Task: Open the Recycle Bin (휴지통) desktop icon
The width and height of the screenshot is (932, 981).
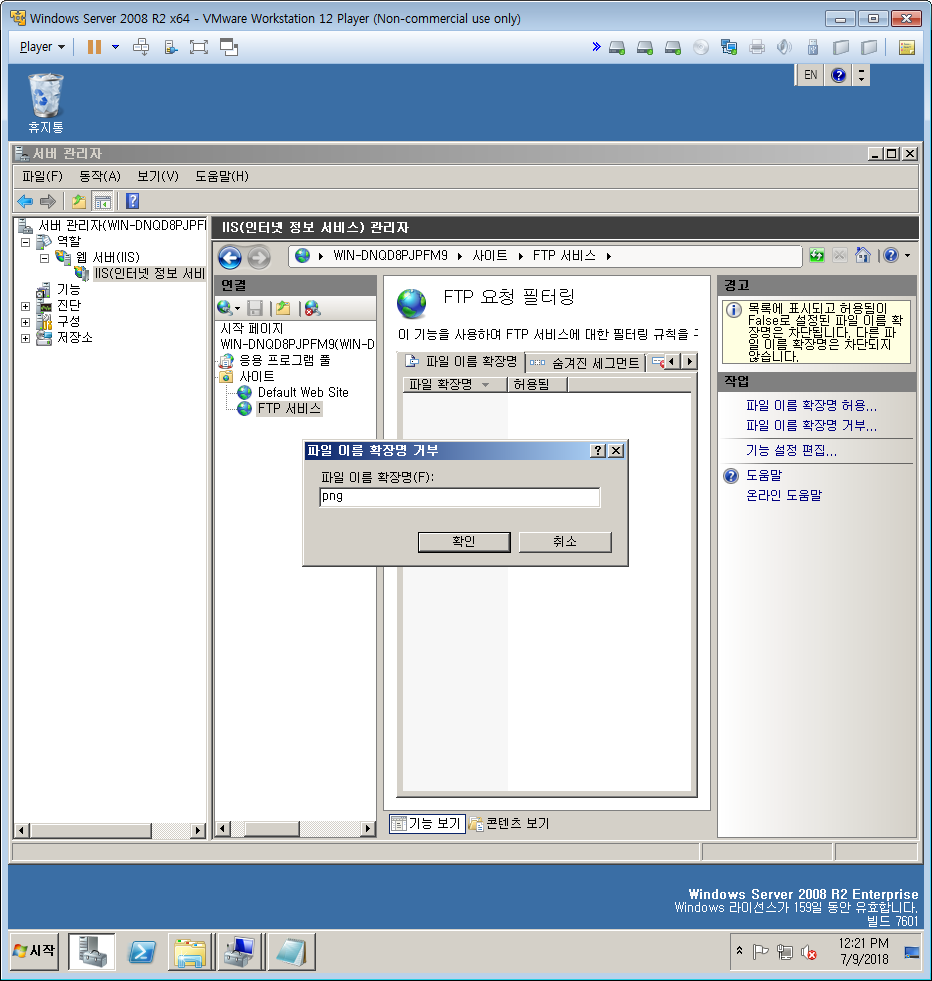Action: pyautogui.click(x=46, y=104)
